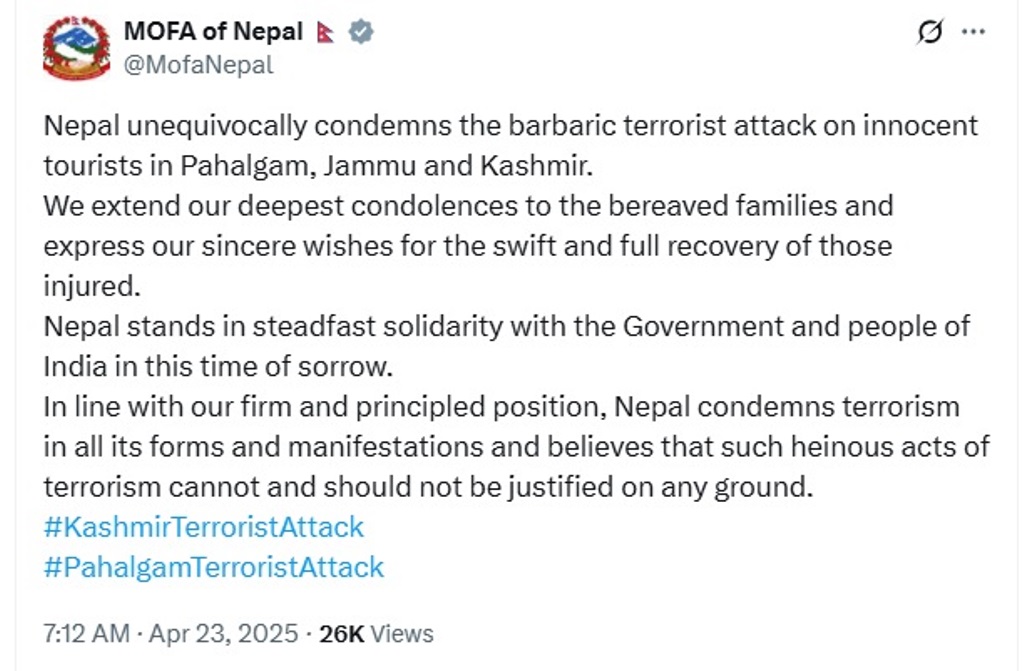
Task: Click the text 'Pahalgam, Jammu and Kashmir.'
Action: tap(387, 166)
